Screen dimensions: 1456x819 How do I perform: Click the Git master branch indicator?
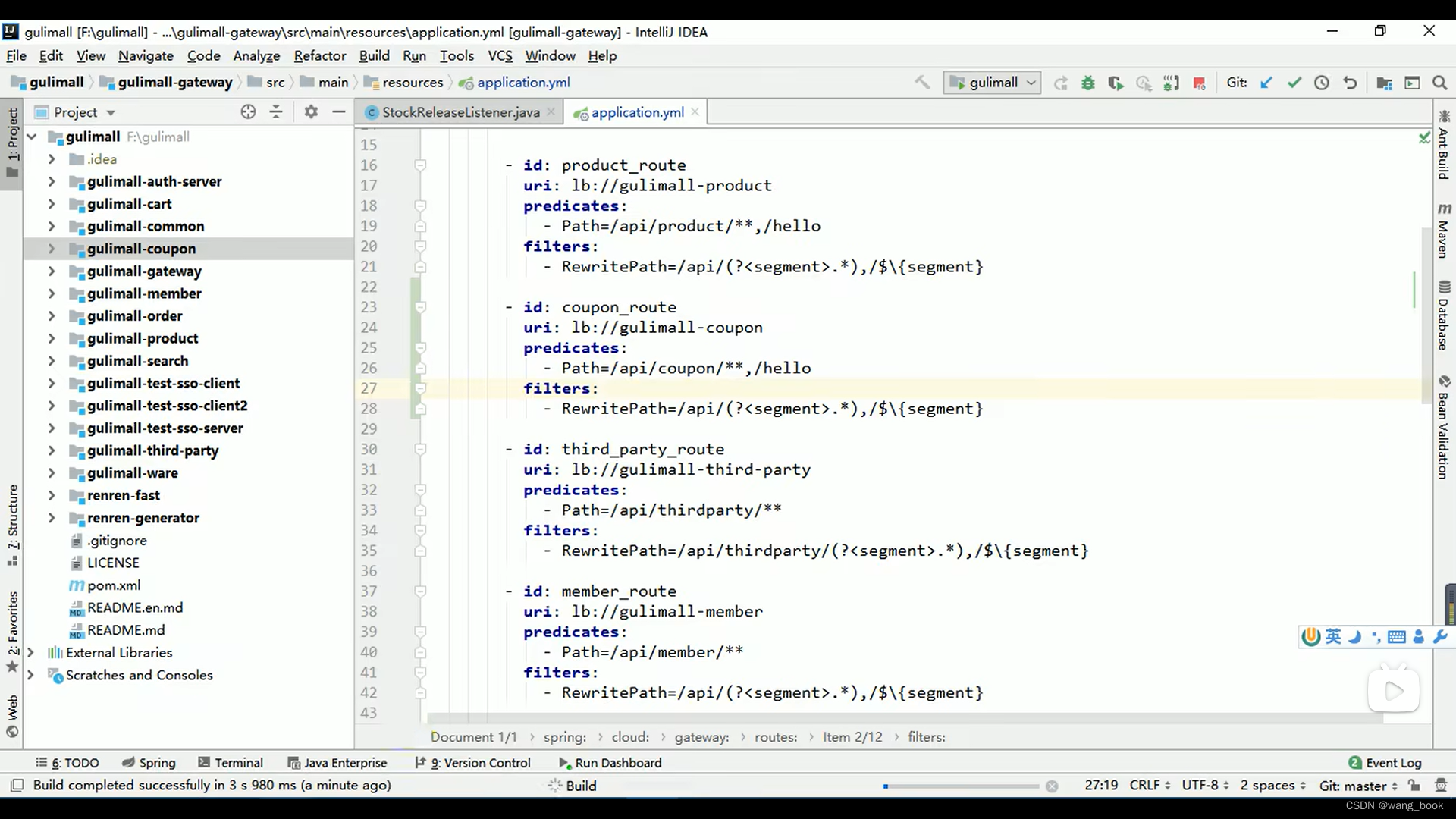[x=1358, y=785]
